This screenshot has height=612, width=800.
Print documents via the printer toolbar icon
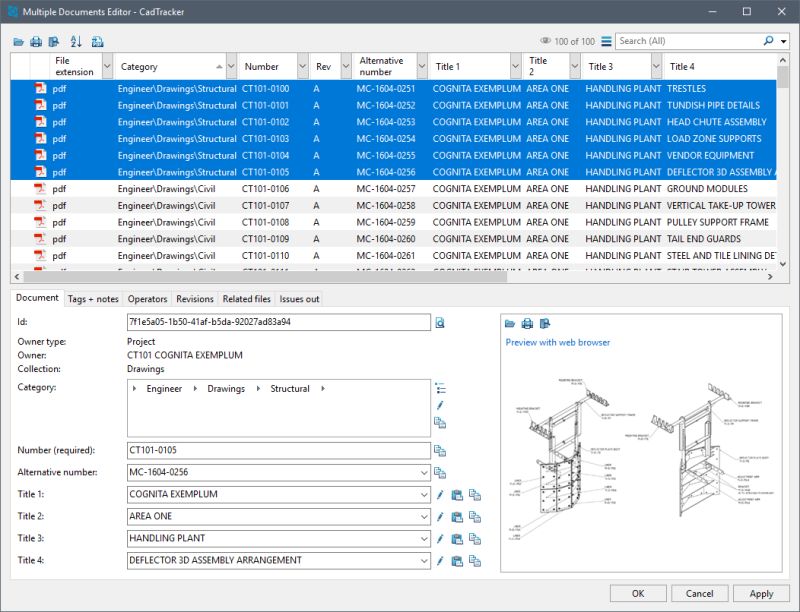click(35, 42)
